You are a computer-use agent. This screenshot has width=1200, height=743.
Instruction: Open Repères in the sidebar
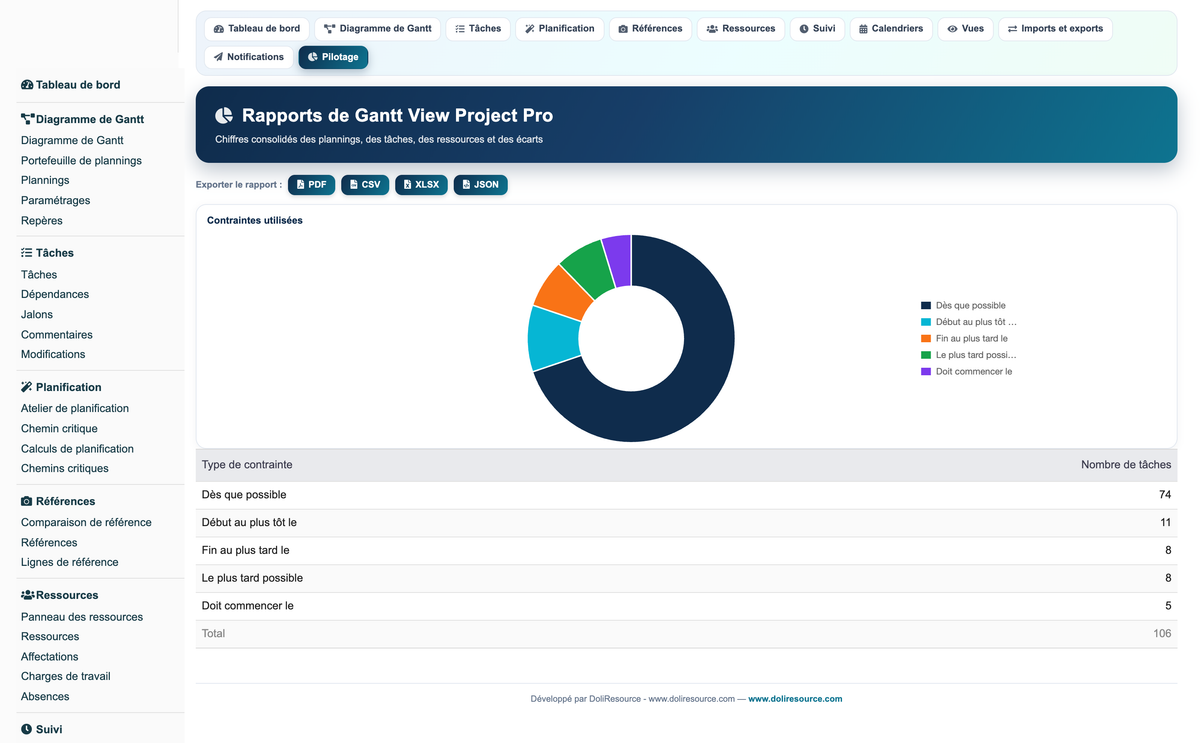point(42,221)
